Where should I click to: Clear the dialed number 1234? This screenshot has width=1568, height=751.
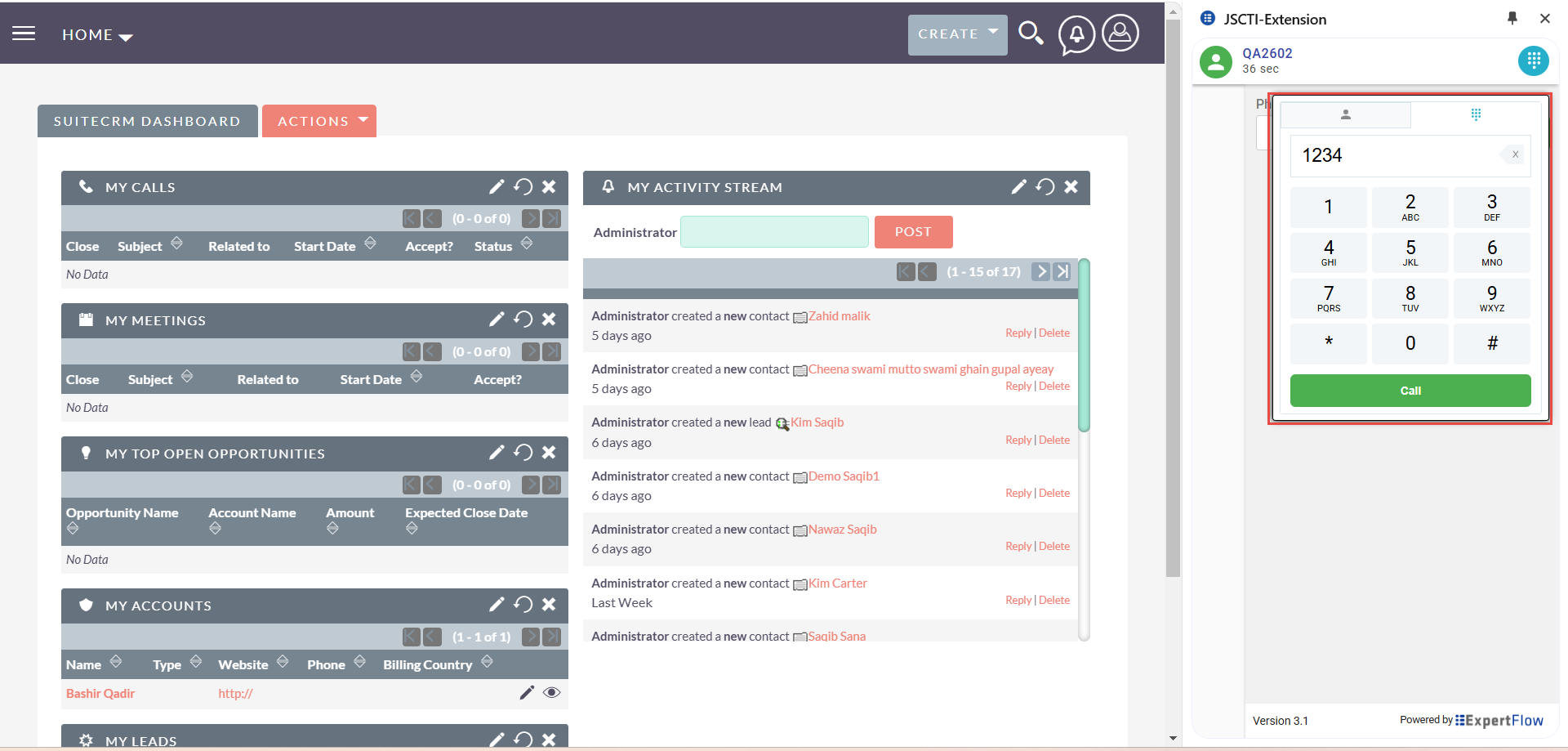tap(1514, 154)
